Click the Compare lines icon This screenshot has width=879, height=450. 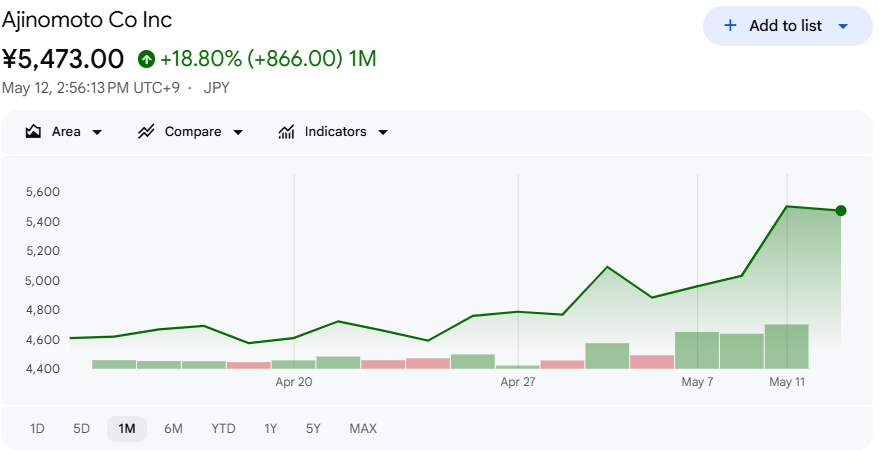[x=146, y=132]
